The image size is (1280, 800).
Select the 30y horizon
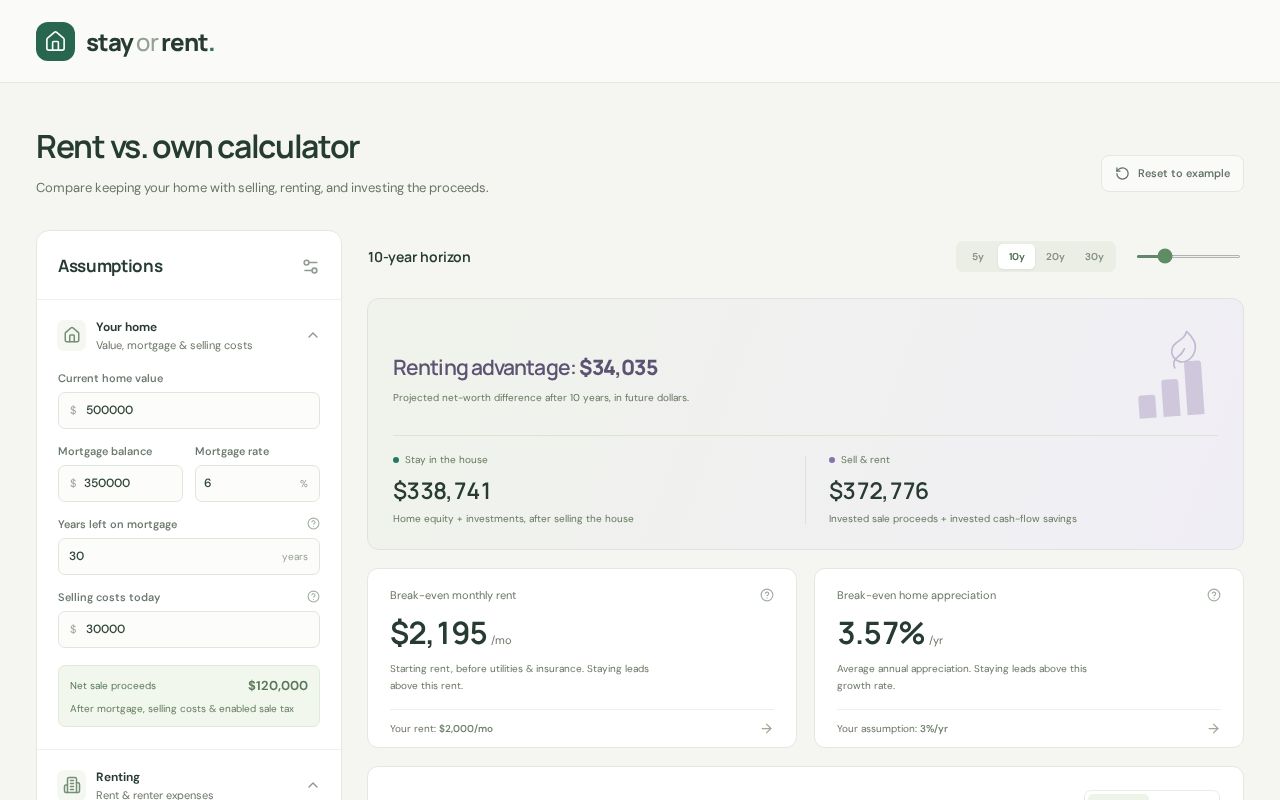click(1094, 257)
